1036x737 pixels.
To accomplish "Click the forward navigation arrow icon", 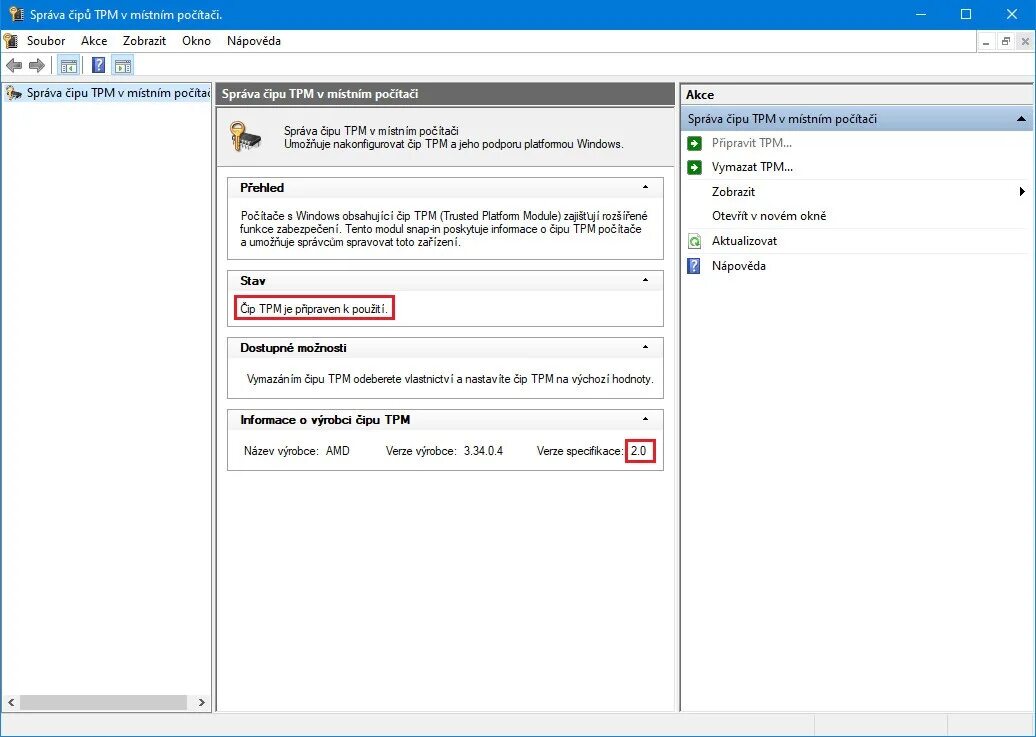I will coord(36,65).
